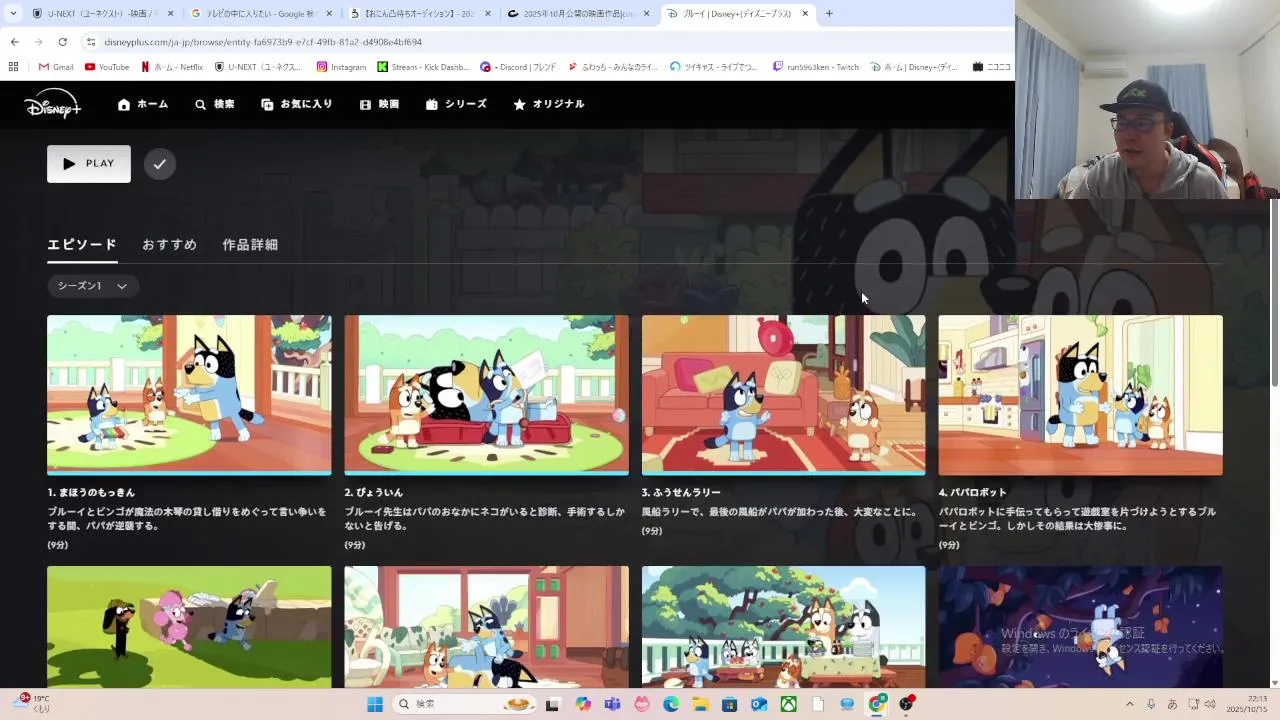The image size is (1280, 720).
Task: Click the Disney+ logo
Action: point(52,104)
